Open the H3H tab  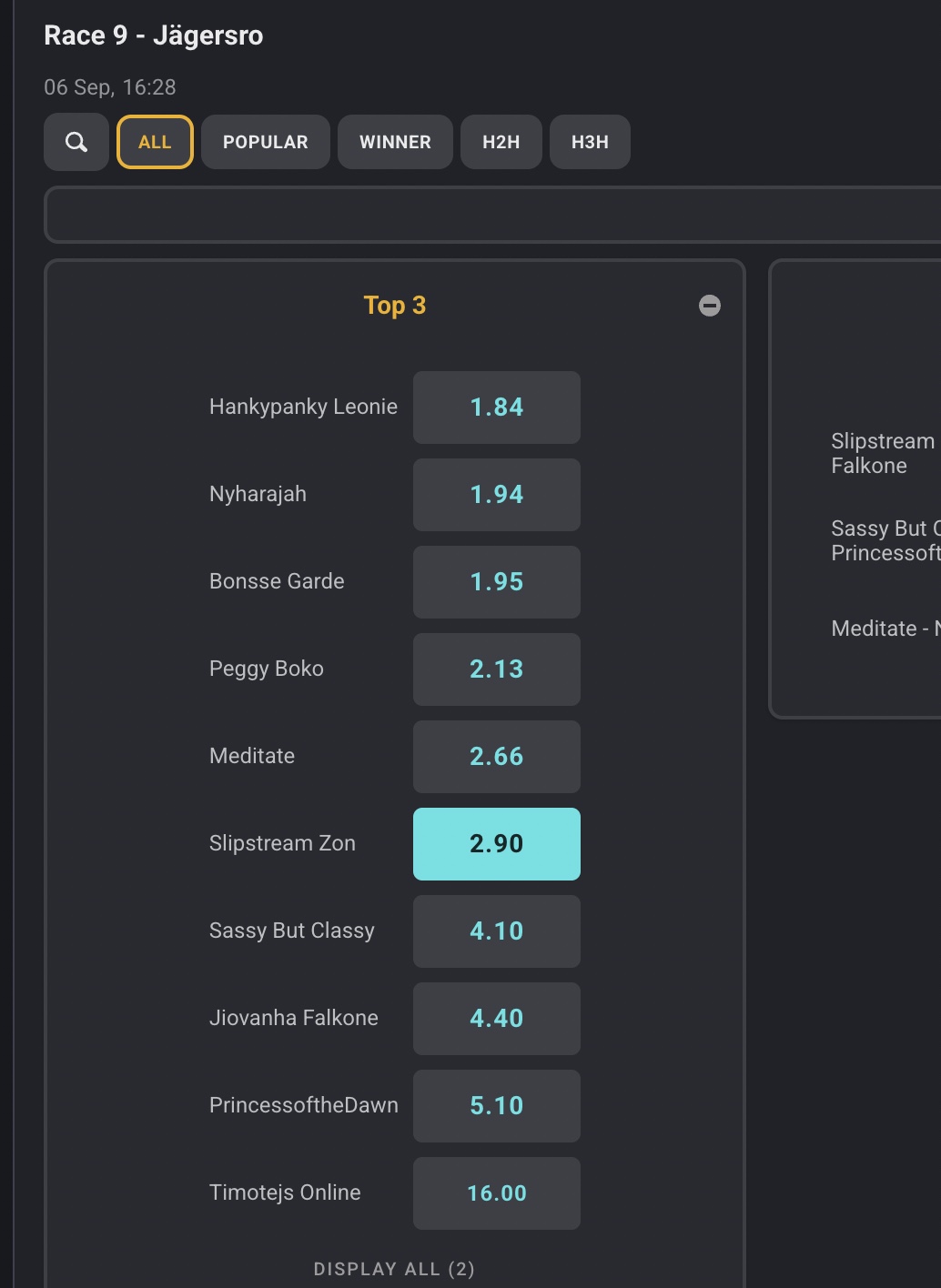590,142
